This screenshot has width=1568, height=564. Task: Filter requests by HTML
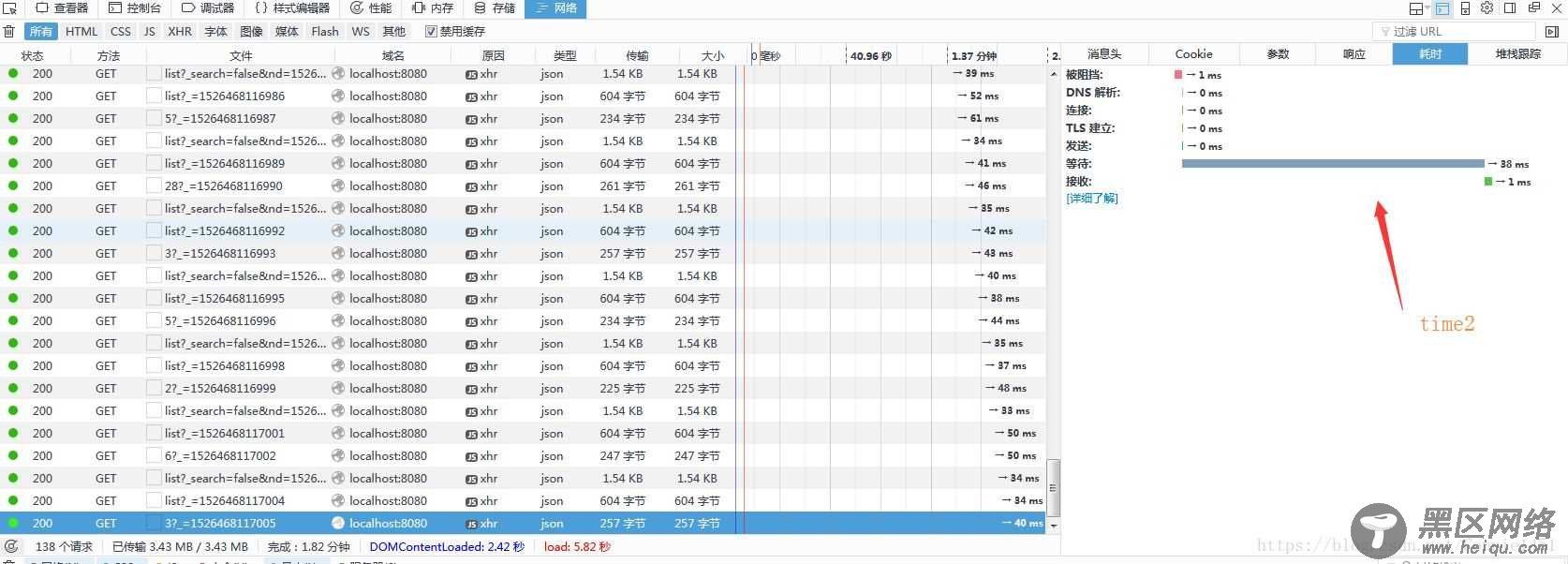coord(81,31)
